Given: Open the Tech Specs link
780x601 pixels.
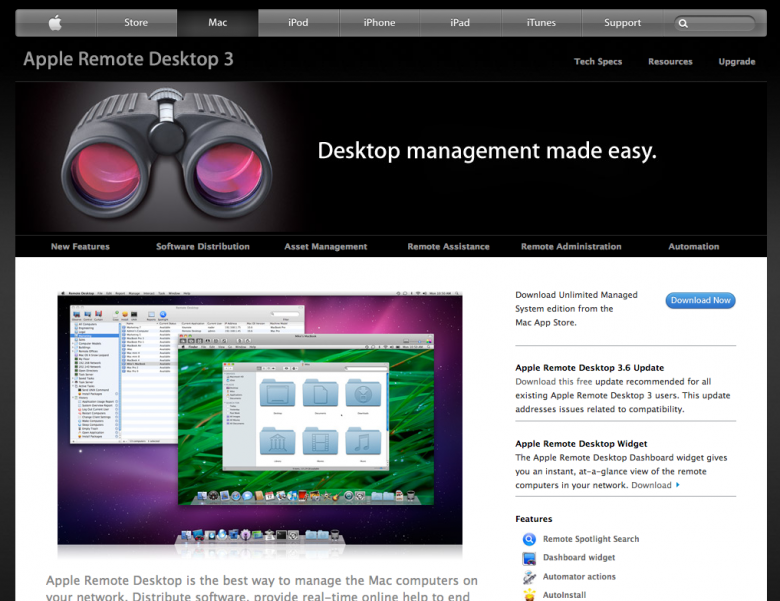Looking at the screenshot, I should 598,62.
